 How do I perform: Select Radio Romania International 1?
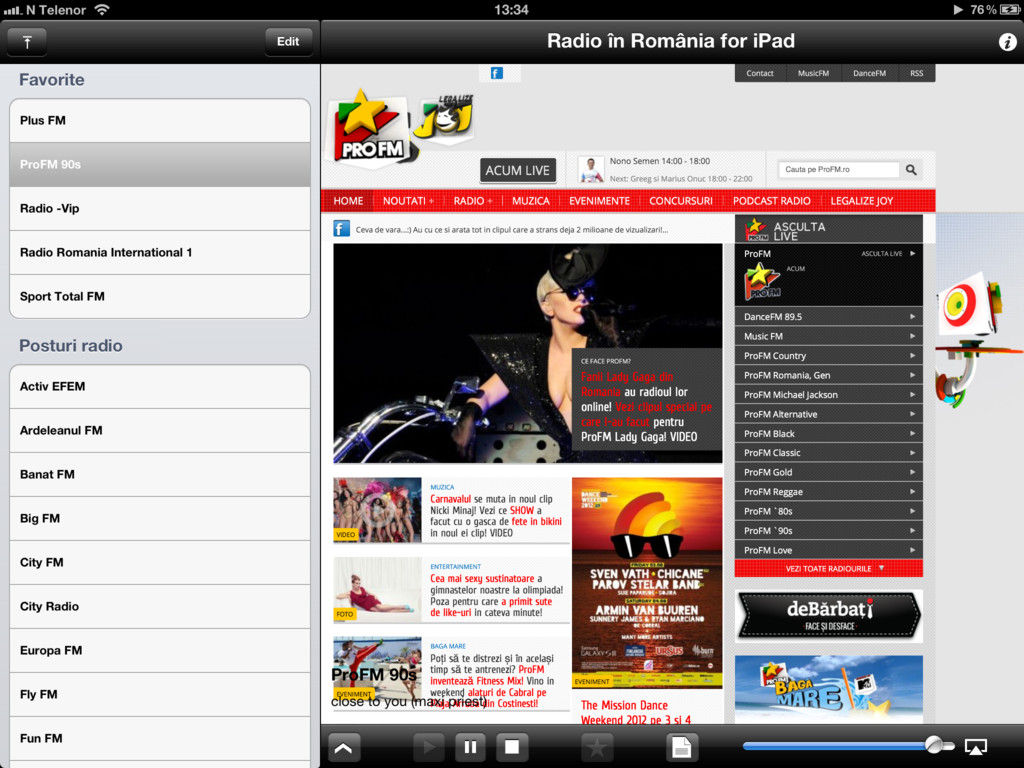(x=160, y=253)
